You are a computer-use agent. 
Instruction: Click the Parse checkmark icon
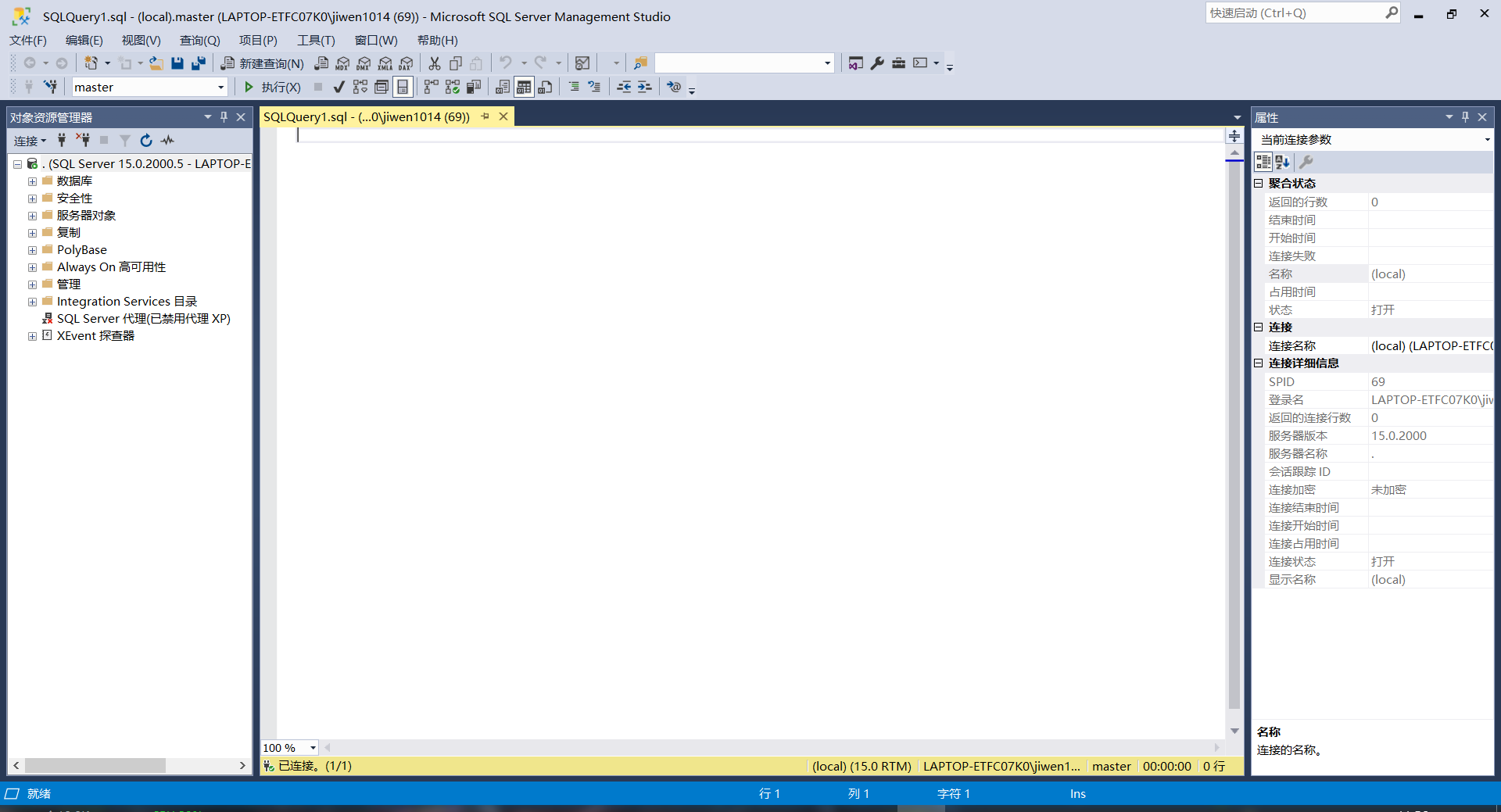(x=339, y=87)
